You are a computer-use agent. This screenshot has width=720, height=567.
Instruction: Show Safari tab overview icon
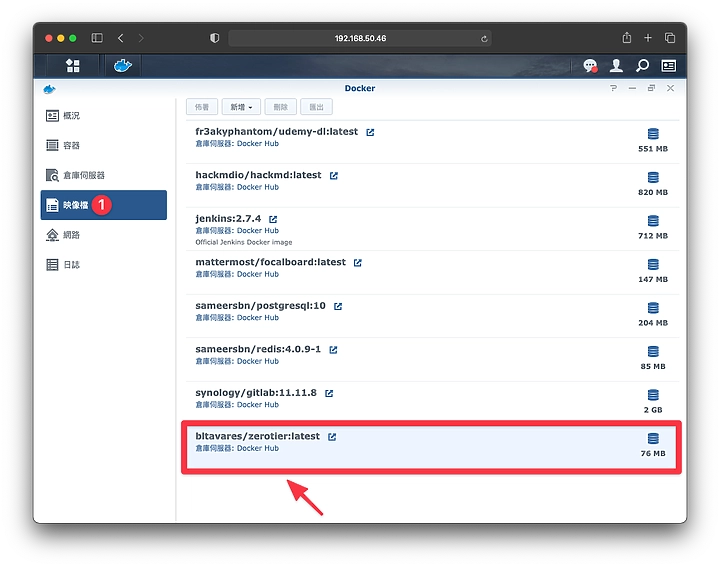click(670, 38)
